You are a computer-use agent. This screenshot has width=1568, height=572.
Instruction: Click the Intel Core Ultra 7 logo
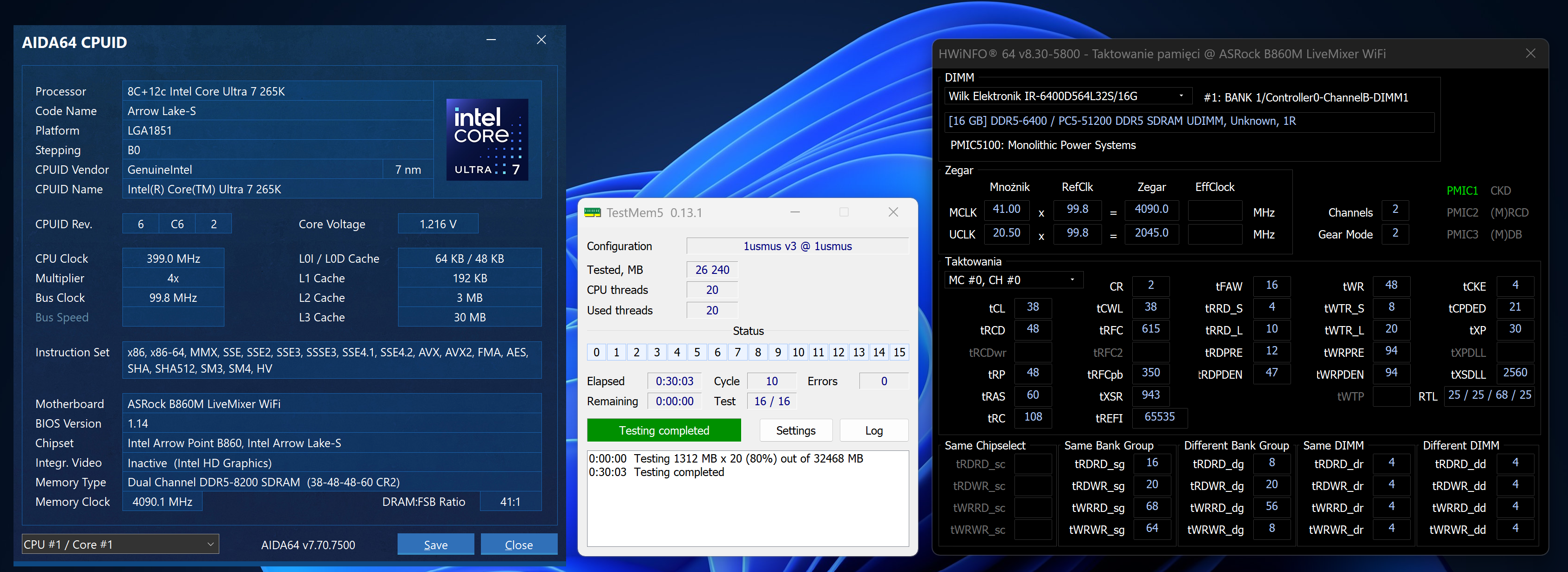[x=487, y=139]
